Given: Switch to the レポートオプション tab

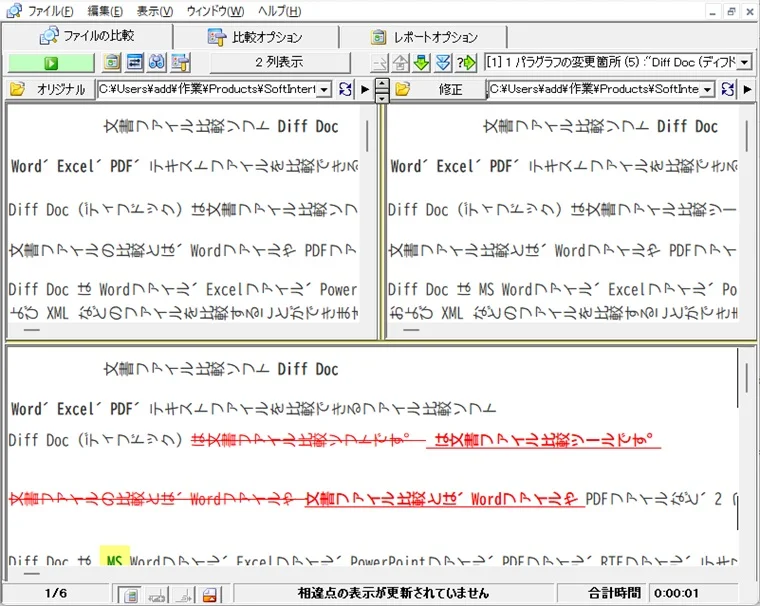Looking at the screenshot, I should [x=424, y=37].
